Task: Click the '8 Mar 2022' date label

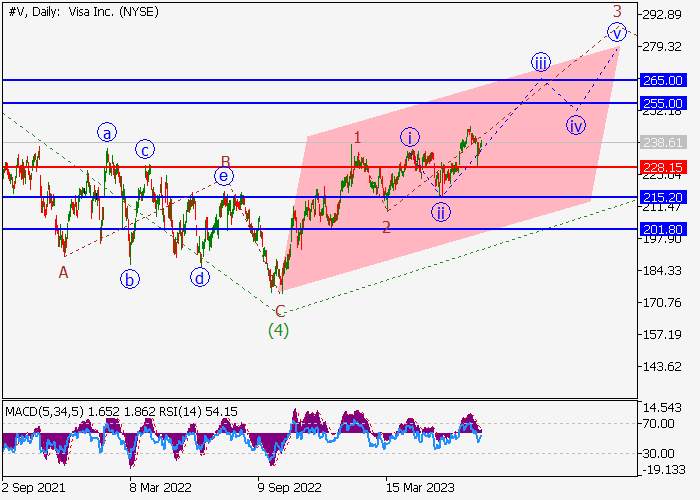Action: pyautogui.click(x=160, y=487)
